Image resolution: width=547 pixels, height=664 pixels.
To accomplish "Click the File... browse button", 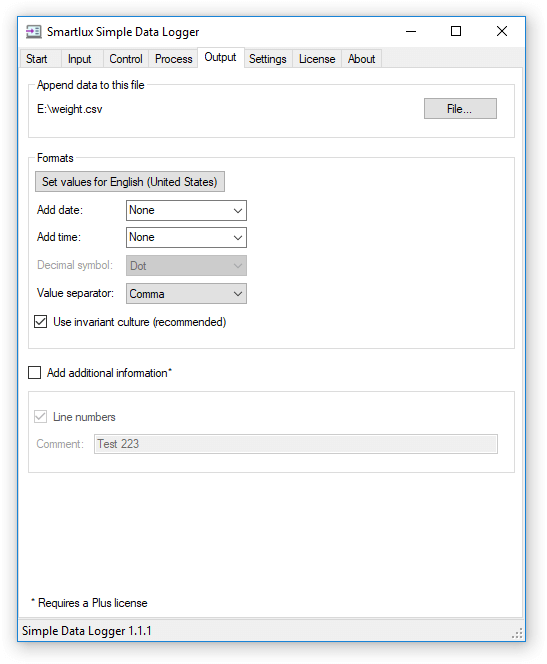I will point(460,109).
